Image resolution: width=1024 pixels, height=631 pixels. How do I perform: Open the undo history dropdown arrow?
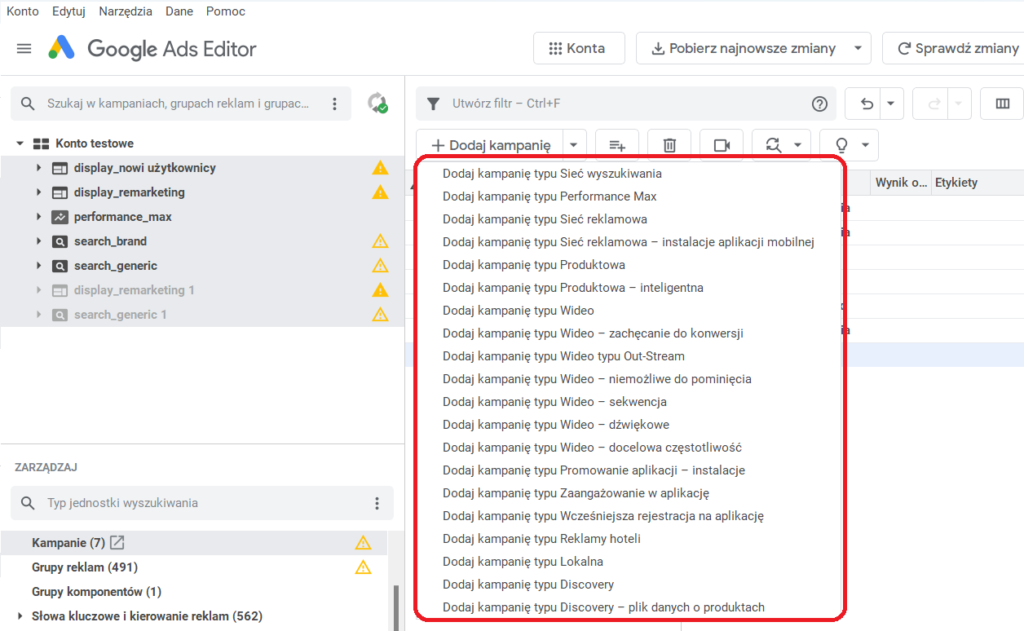(890, 103)
